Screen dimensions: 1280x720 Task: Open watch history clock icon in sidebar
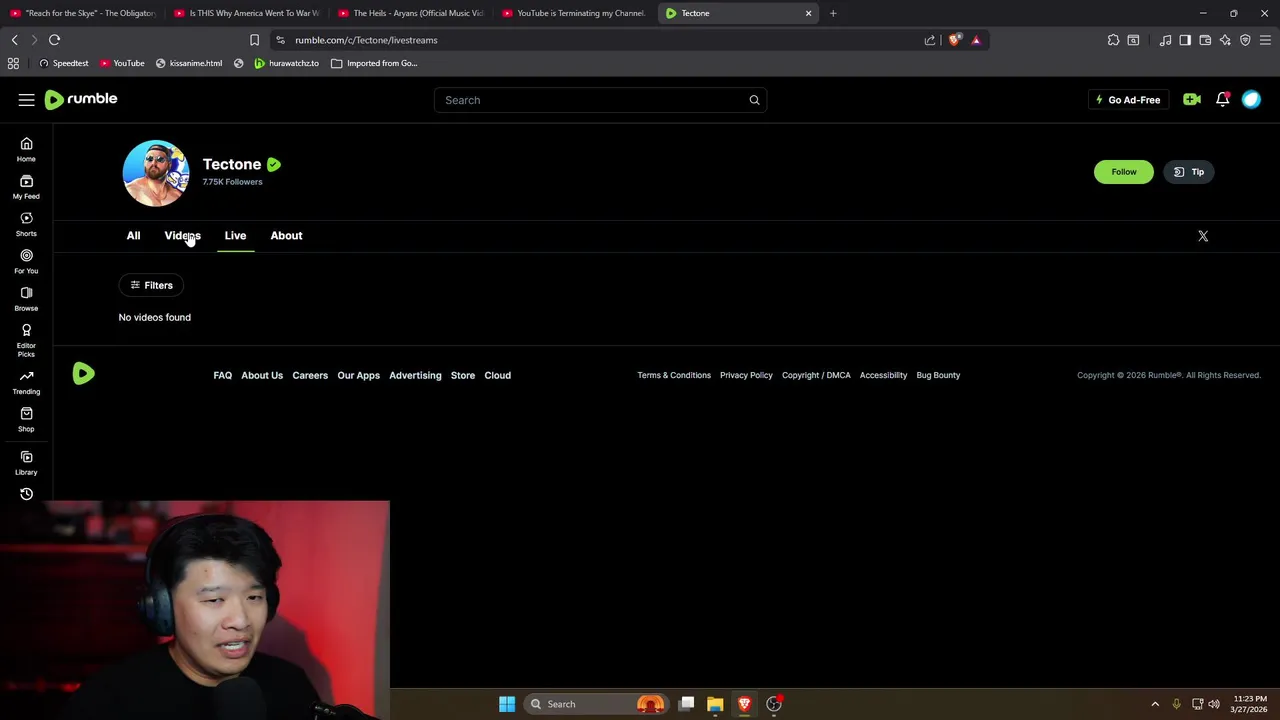pos(26,494)
